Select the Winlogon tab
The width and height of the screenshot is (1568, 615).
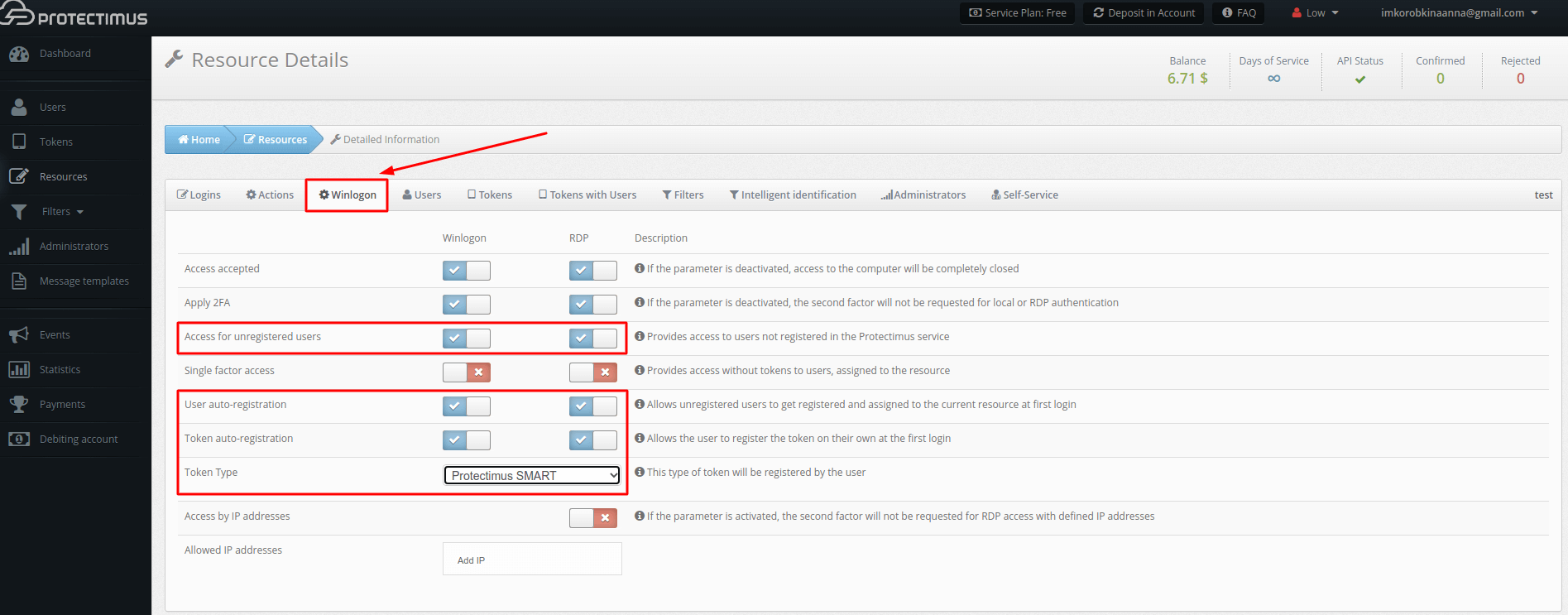pyautogui.click(x=348, y=195)
